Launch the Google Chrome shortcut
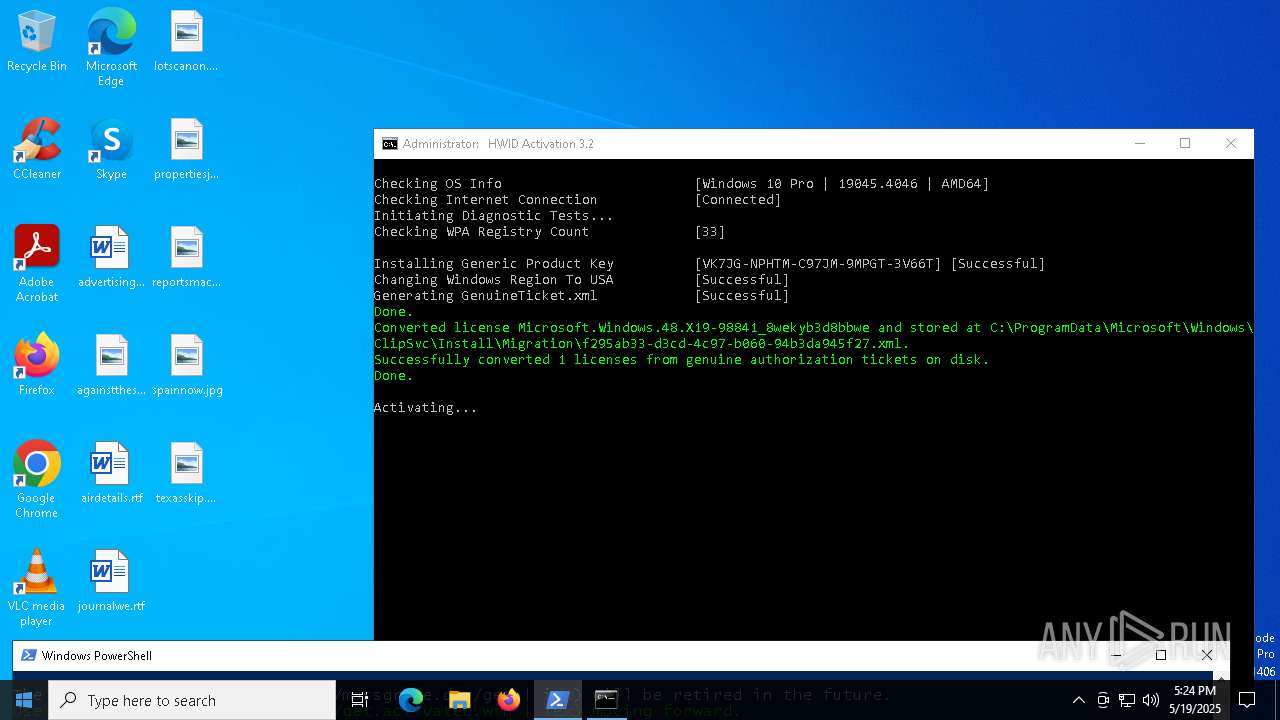 point(37,480)
